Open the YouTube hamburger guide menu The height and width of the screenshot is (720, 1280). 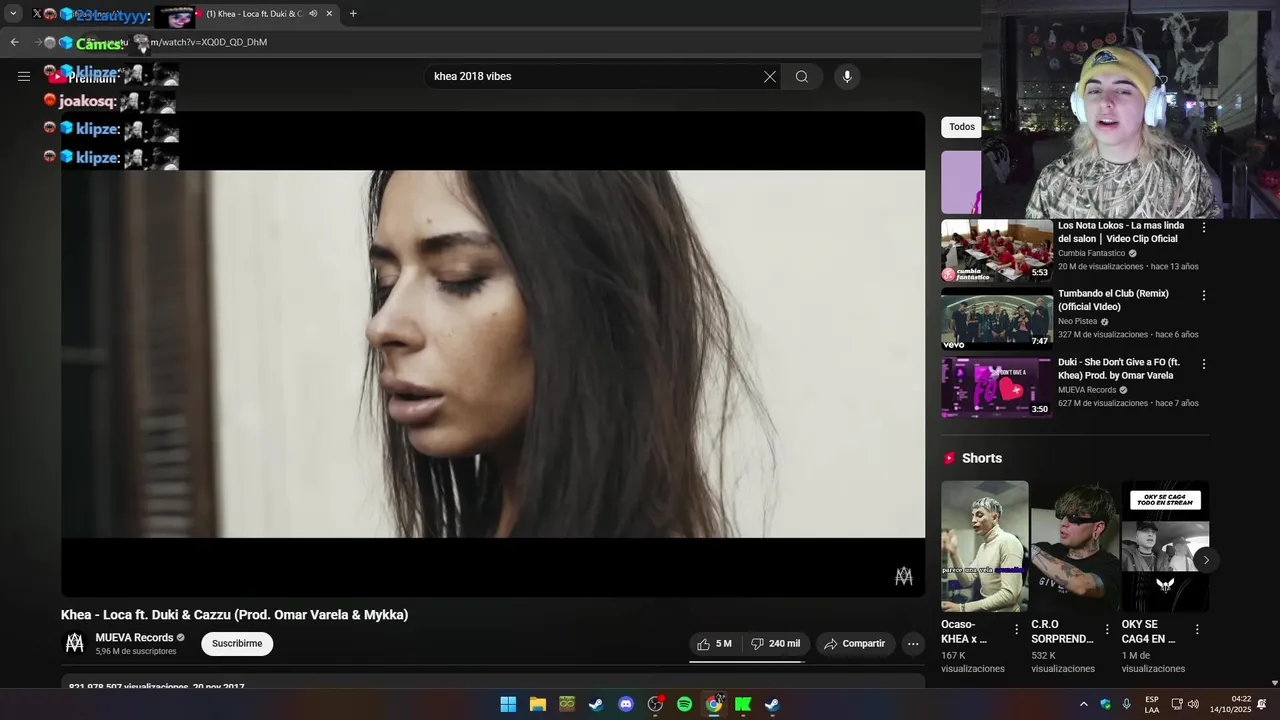pos(24,76)
